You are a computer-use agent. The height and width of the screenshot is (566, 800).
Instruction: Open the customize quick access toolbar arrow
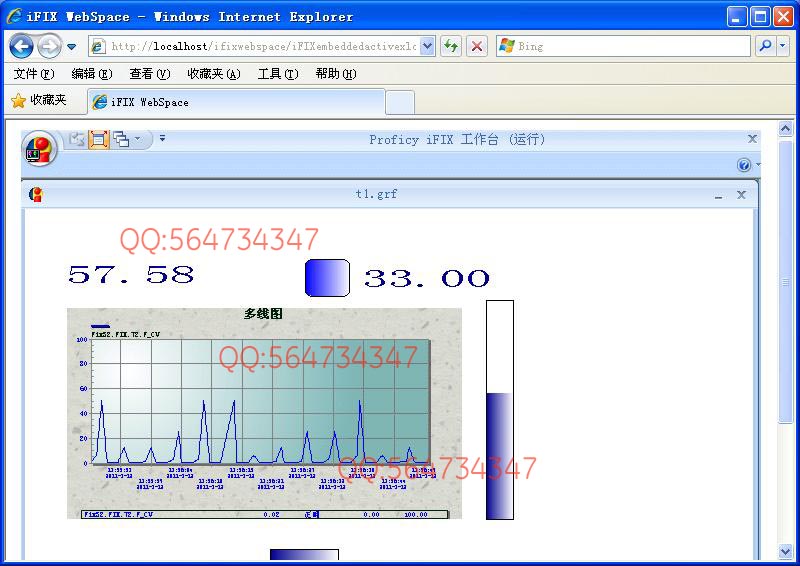(x=162, y=138)
